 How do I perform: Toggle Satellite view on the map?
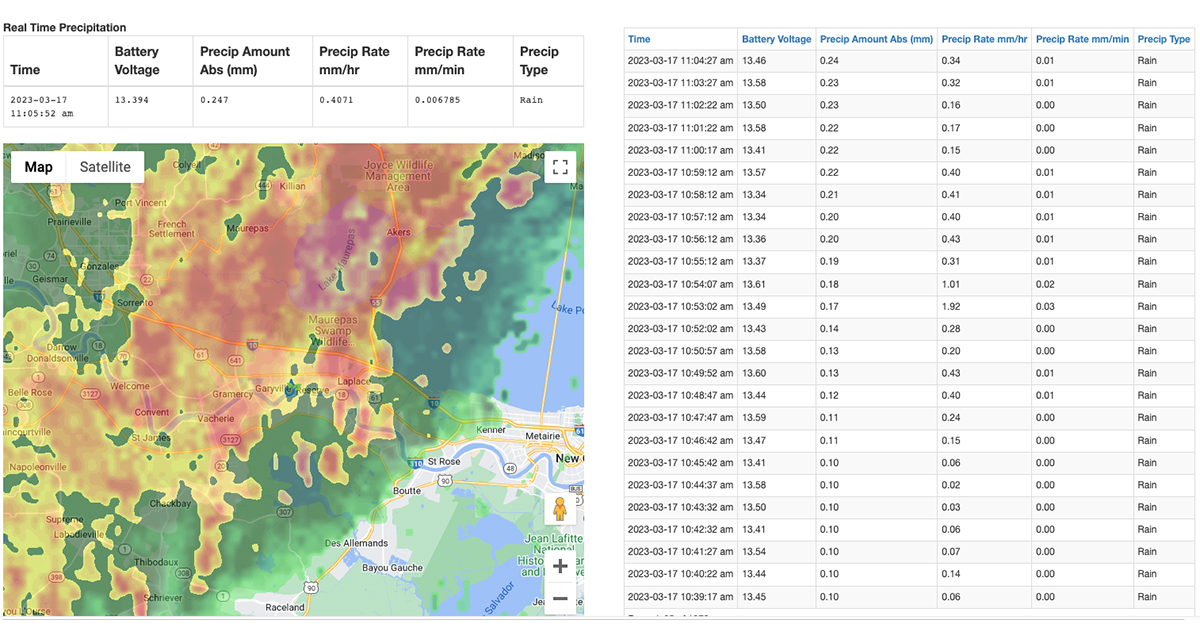105,167
